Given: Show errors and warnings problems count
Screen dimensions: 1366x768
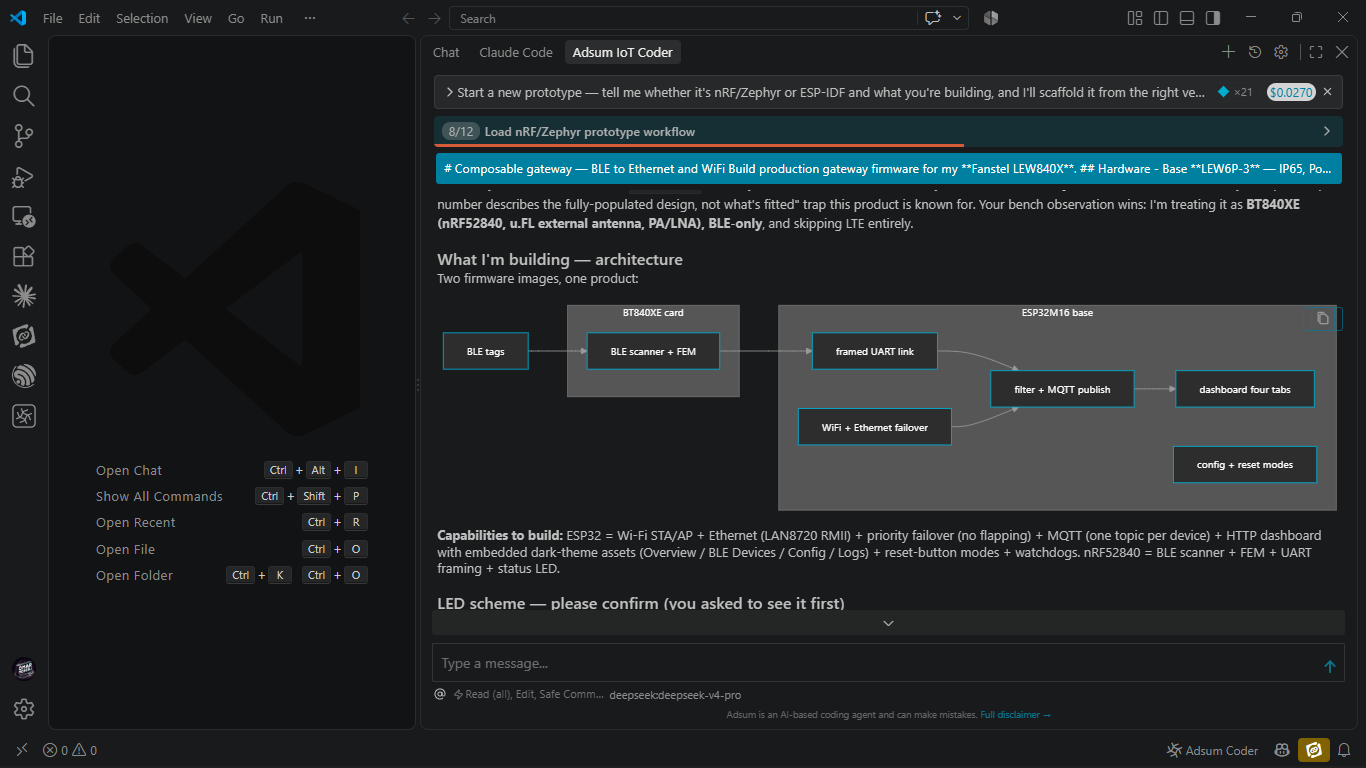Looking at the screenshot, I should coord(70,750).
